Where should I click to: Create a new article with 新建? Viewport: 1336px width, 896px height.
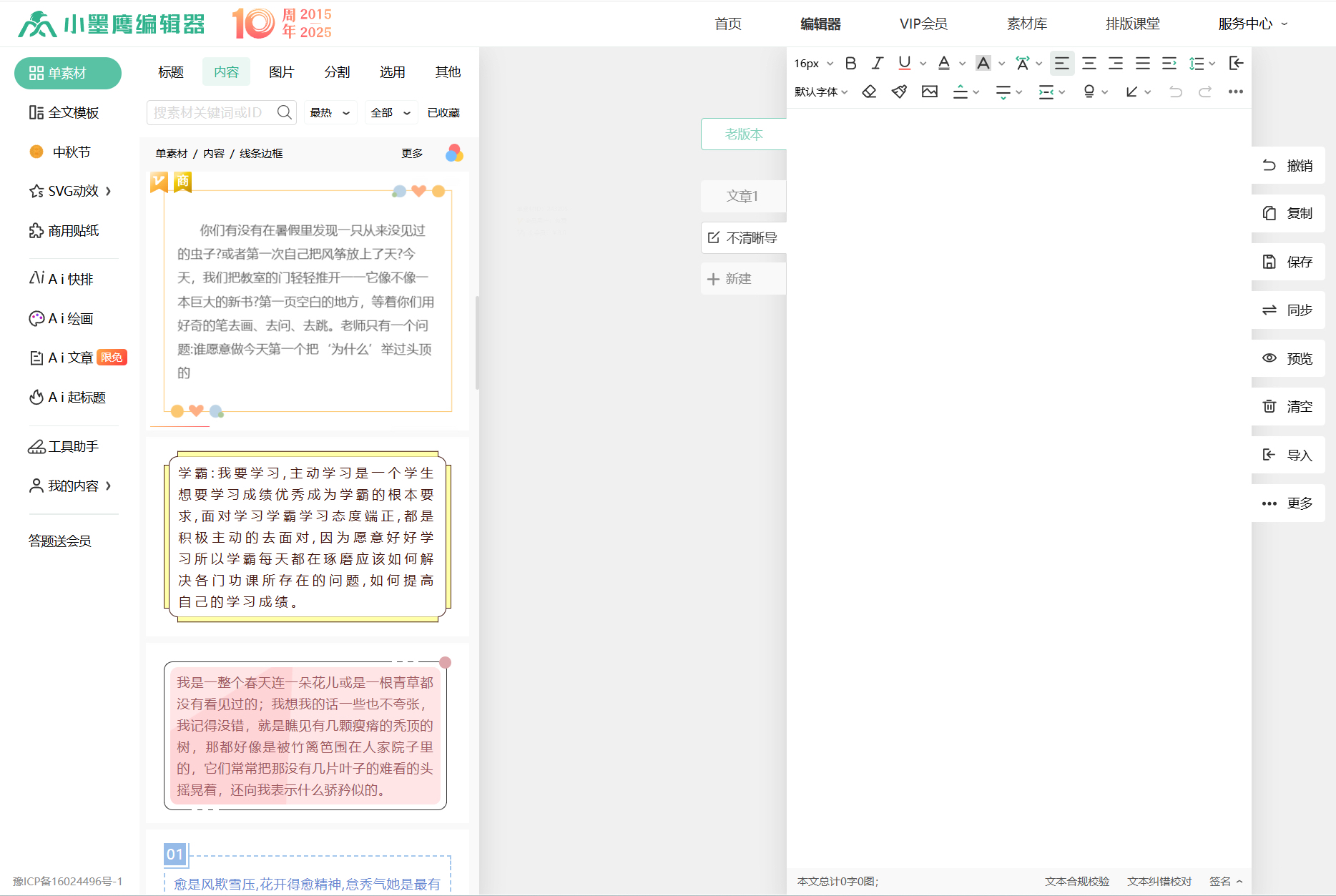click(736, 278)
